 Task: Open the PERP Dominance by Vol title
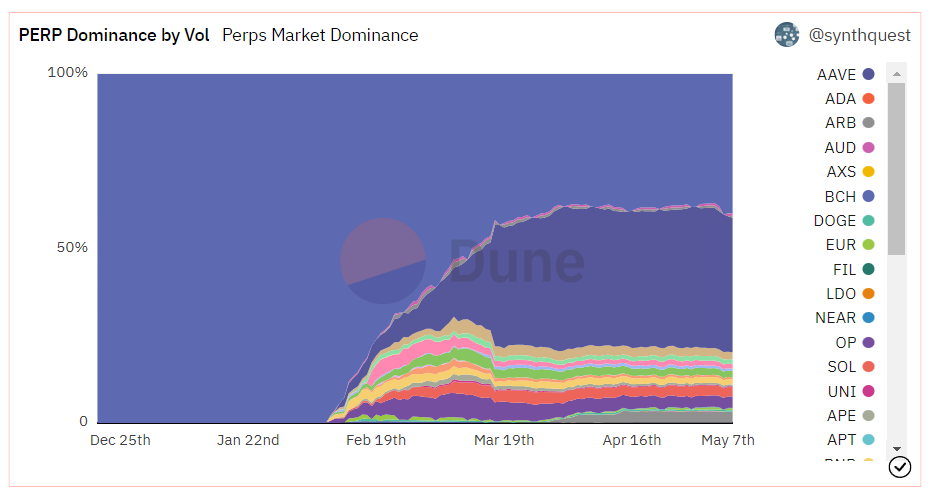coord(114,35)
